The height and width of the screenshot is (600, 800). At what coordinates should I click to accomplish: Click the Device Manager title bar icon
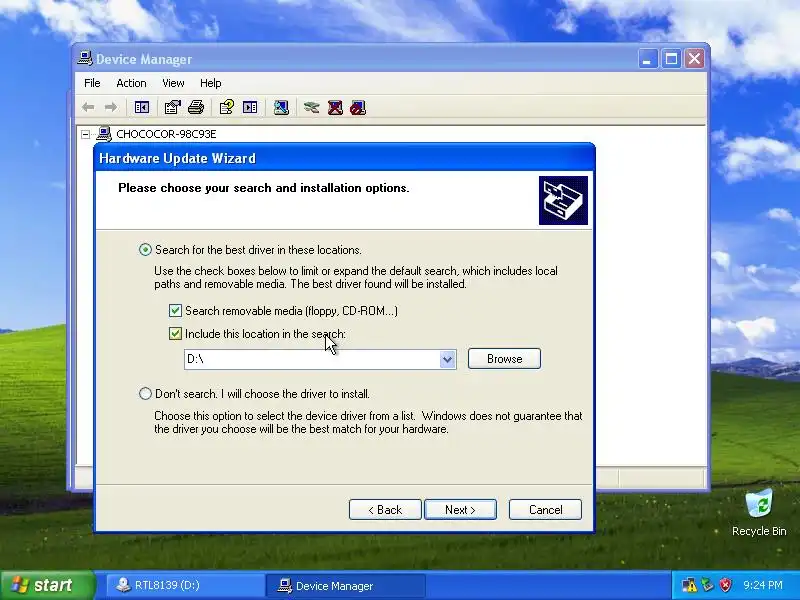(85, 59)
